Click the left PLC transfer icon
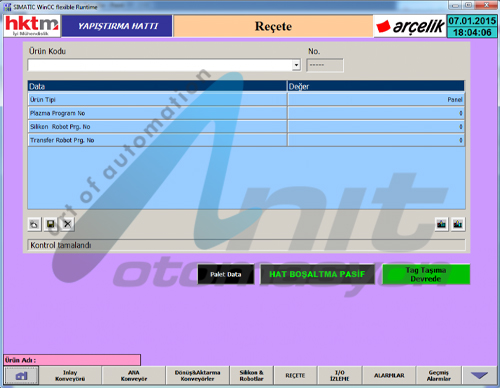The image size is (500, 388). (441, 224)
